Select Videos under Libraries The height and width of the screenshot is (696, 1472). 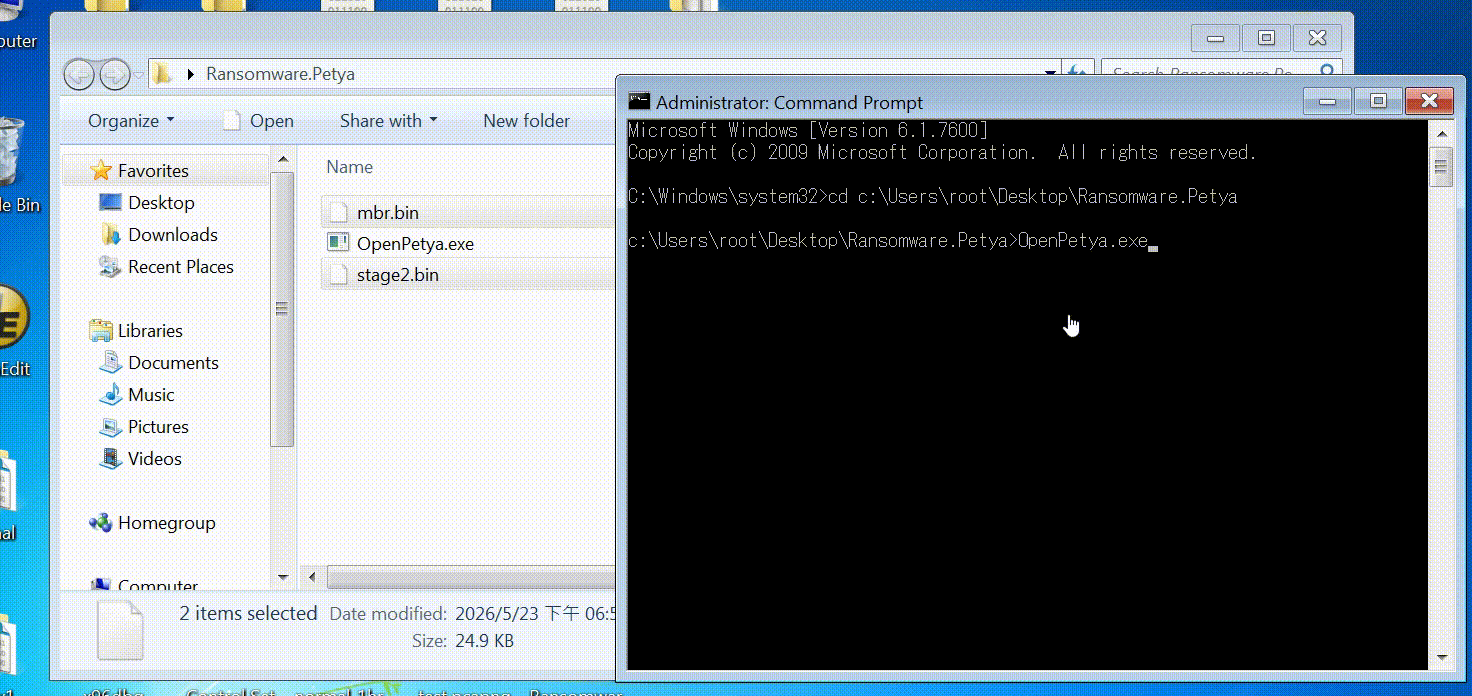click(x=155, y=459)
